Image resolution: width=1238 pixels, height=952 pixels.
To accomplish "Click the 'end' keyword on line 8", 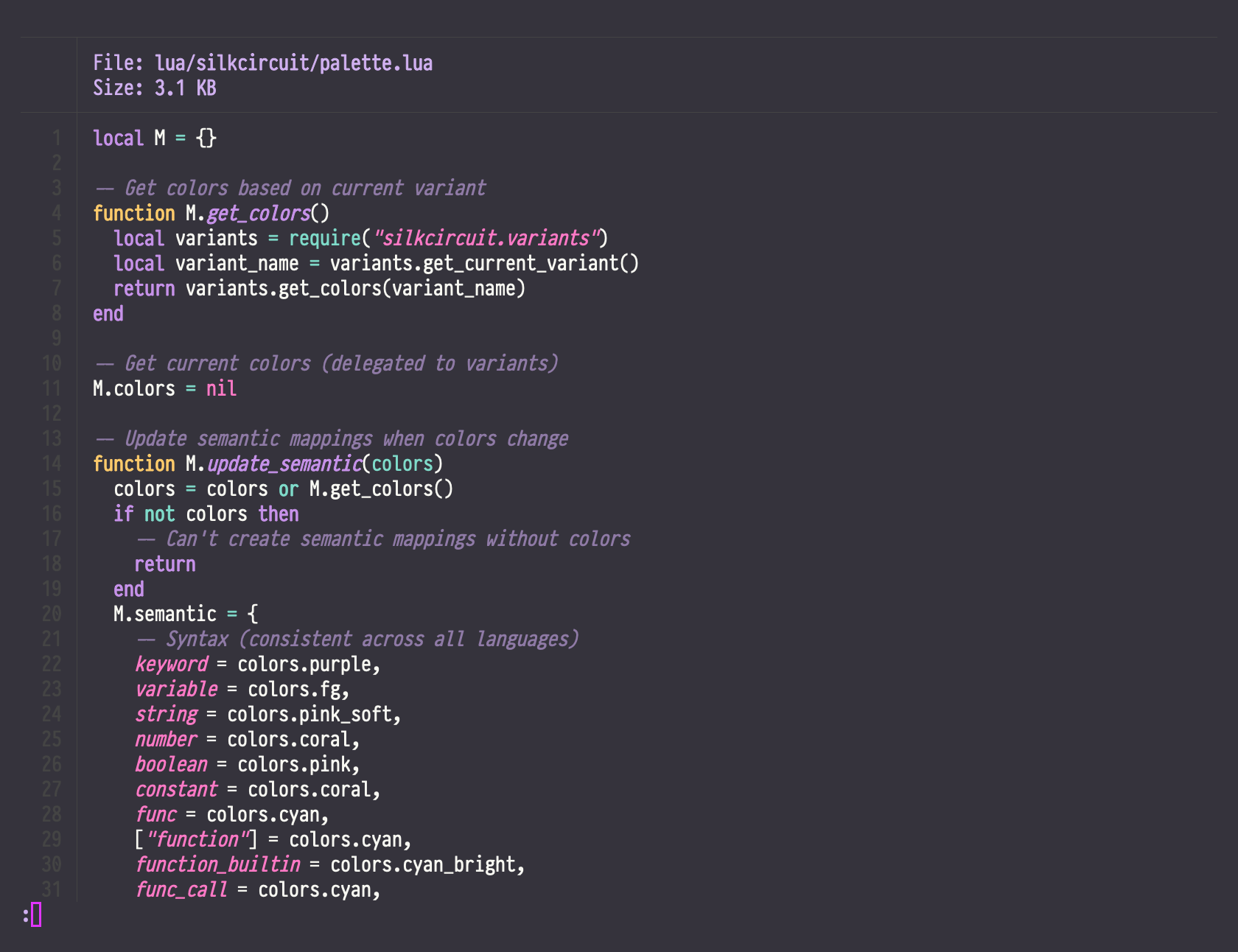I will 108,314.
